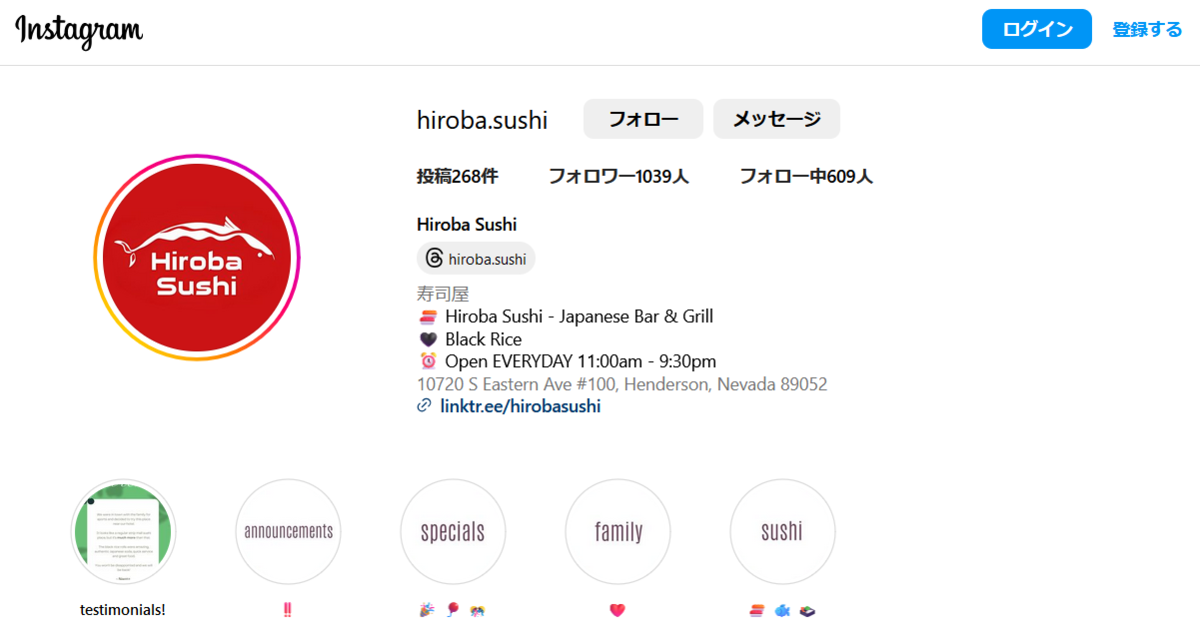This screenshot has width=1200, height=636.
Task: Open the linktr.ee/hirobasushi link
Action: (x=520, y=407)
